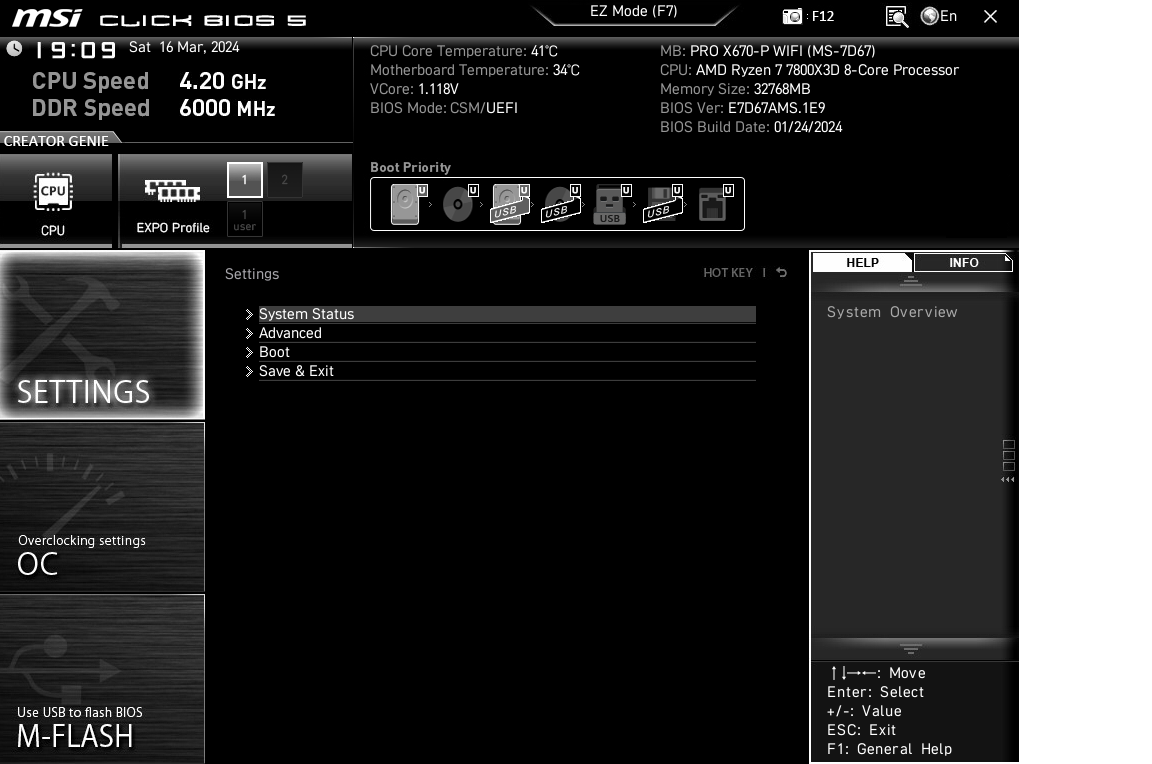Switch to the HELP tab
Viewport: 1152px width, 764px height.
click(x=862, y=262)
